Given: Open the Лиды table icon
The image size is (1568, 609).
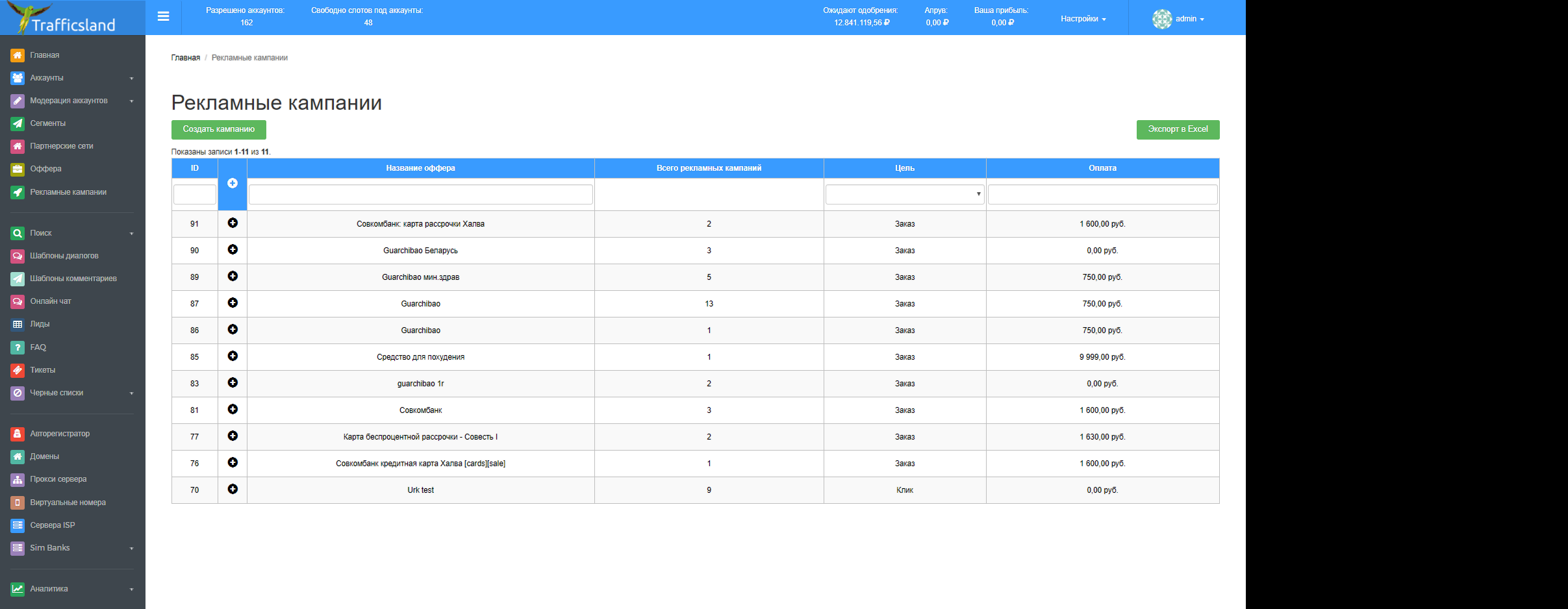Looking at the screenshot, I should (18, 324).
